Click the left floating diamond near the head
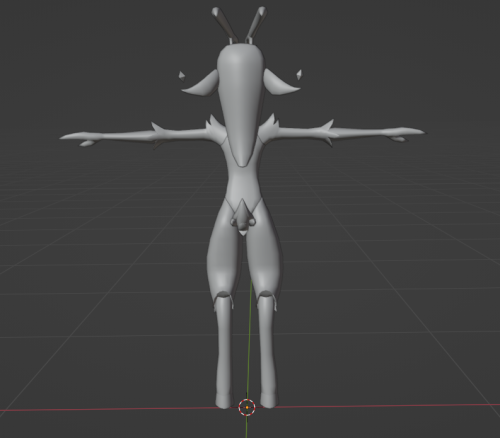 tap(182, 76)
